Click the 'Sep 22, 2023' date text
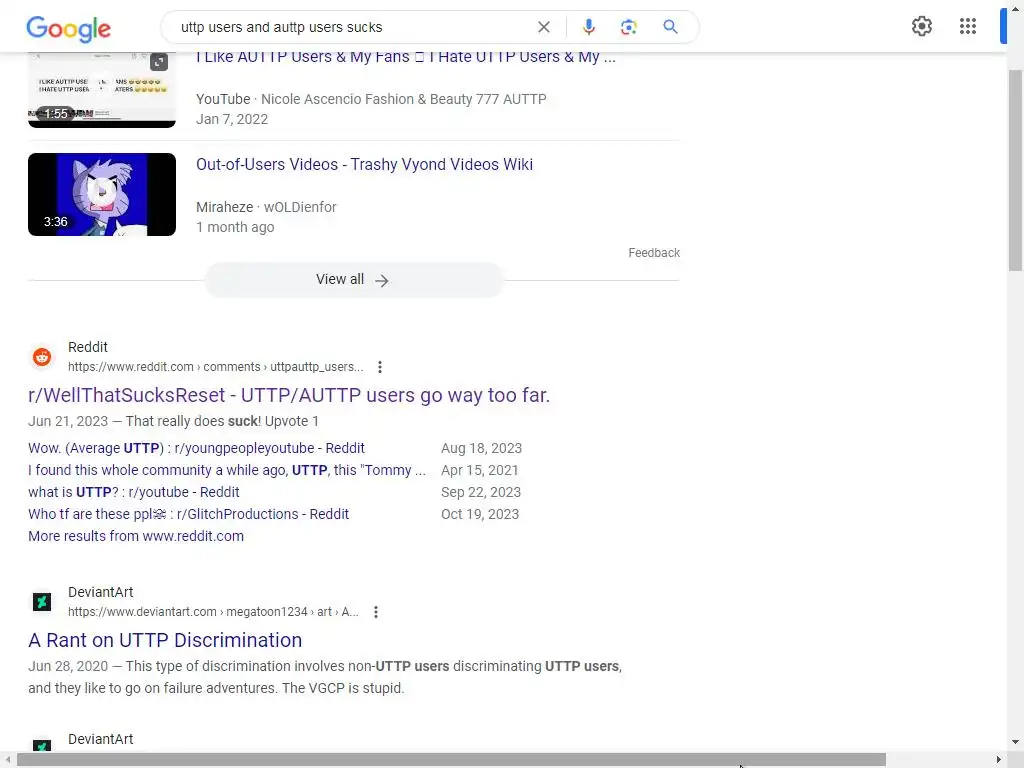1024x768 pixels. click(481, 492)
